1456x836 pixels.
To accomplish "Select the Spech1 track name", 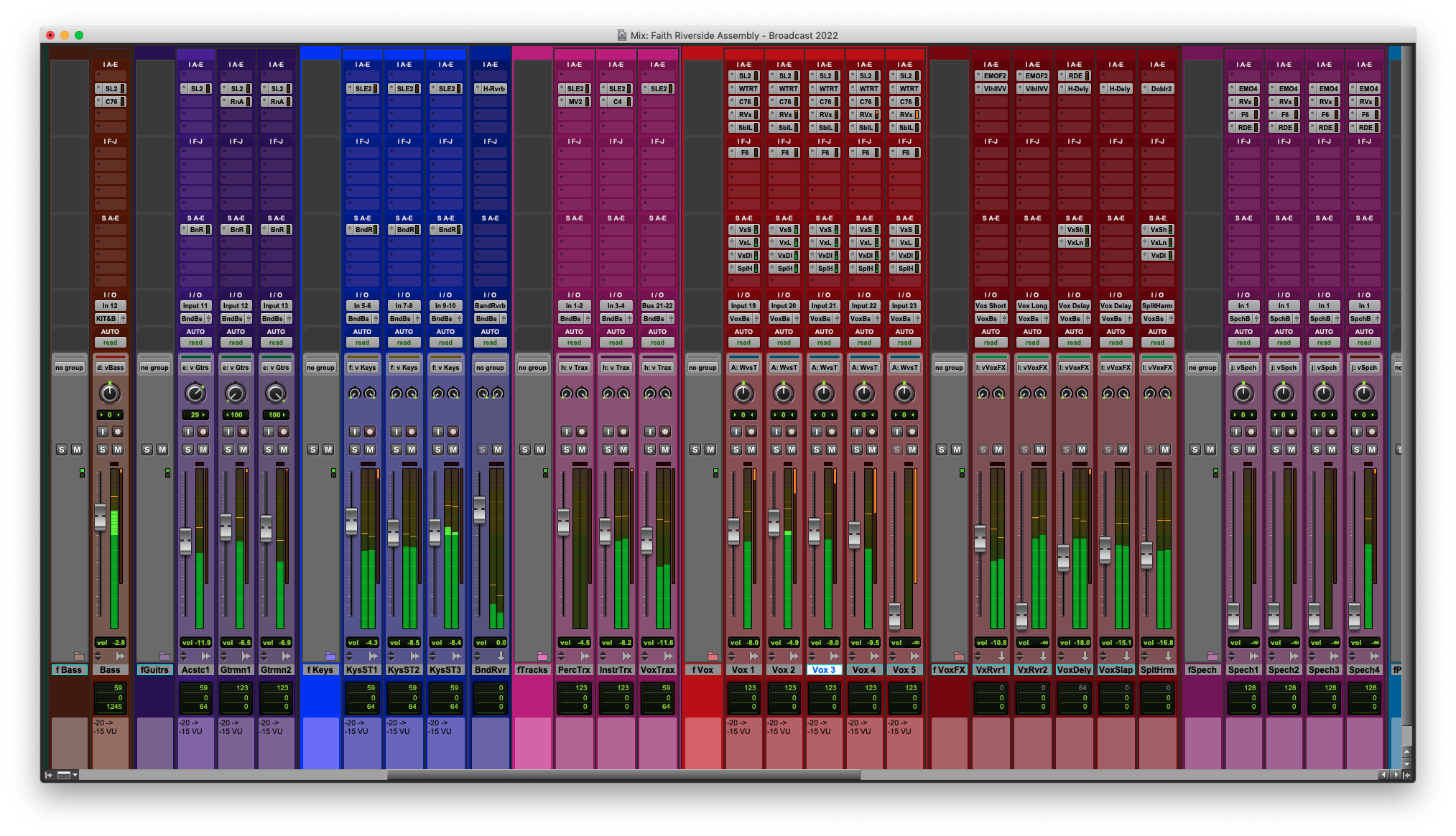I will (x=1243, y=669).
